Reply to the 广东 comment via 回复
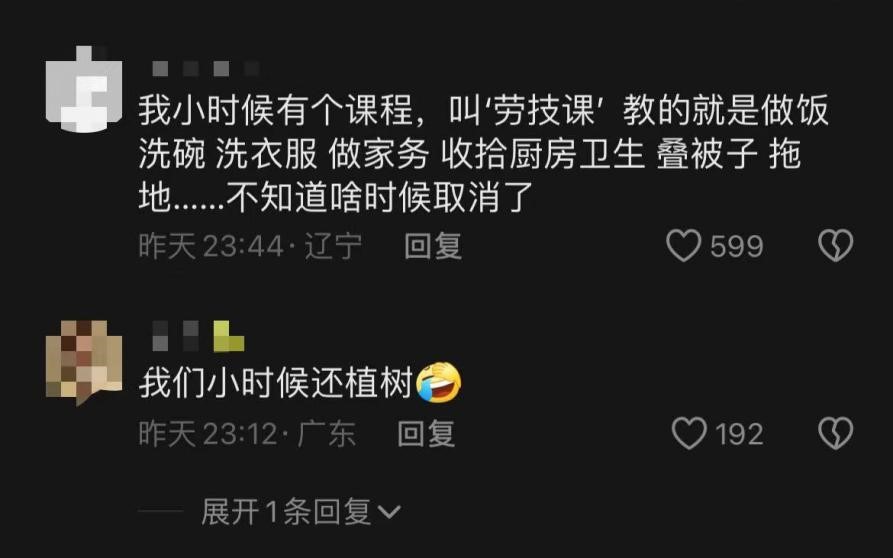 click(426, 434)
